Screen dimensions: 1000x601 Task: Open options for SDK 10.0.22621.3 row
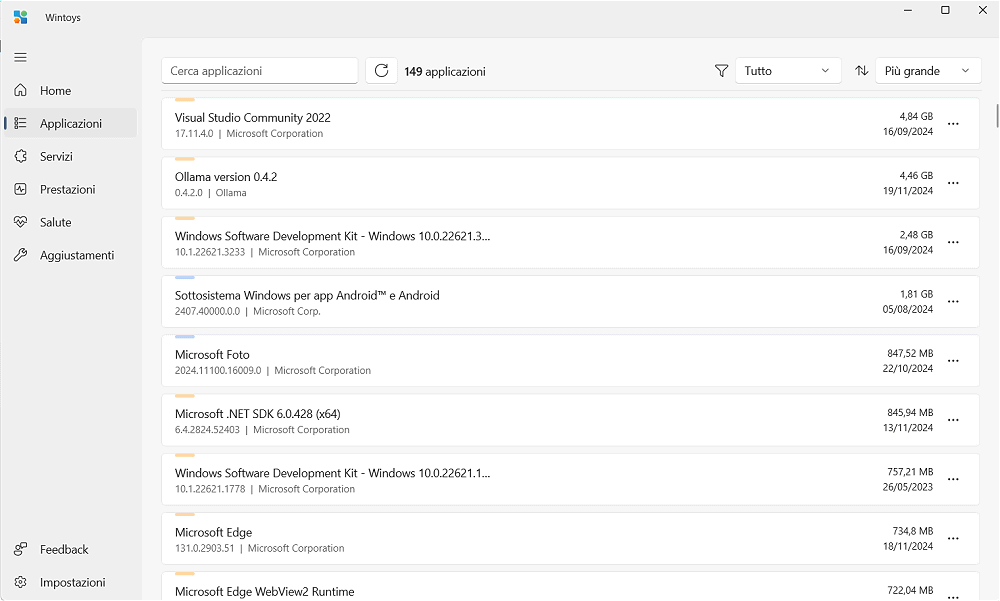coord(953,242)
